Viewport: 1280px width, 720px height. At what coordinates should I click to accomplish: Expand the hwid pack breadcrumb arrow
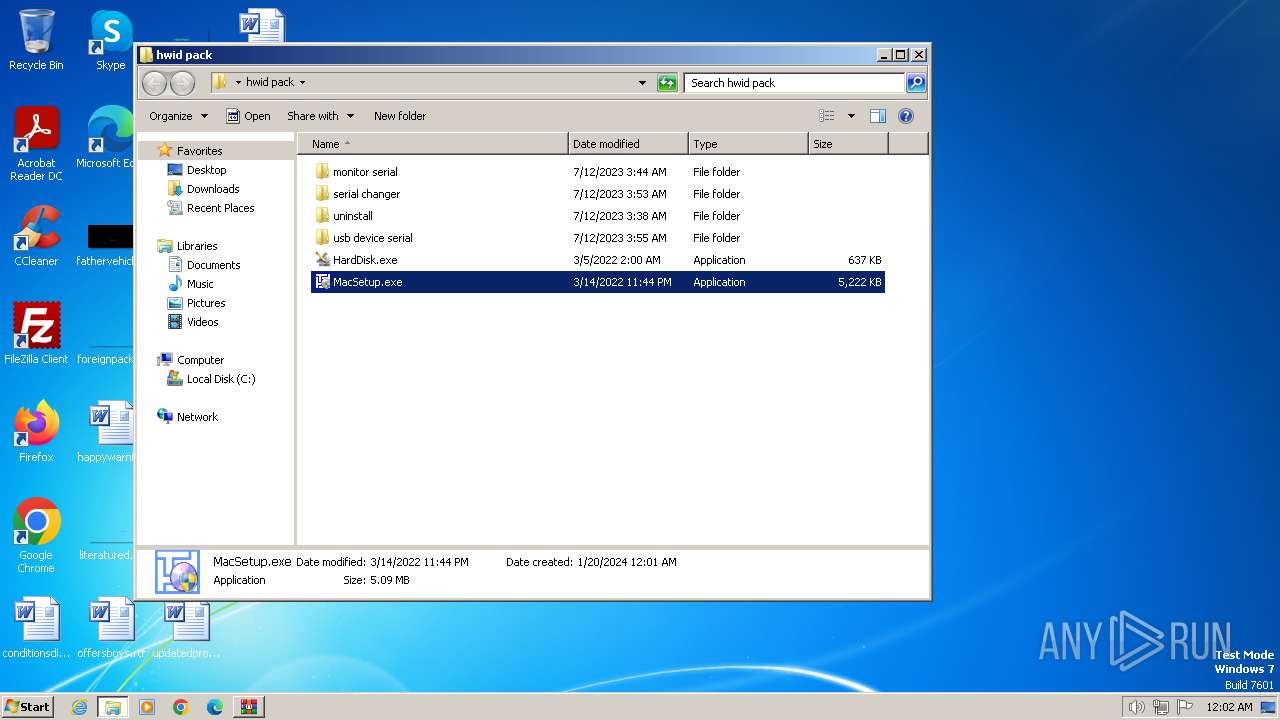click(x=302, y=83)
